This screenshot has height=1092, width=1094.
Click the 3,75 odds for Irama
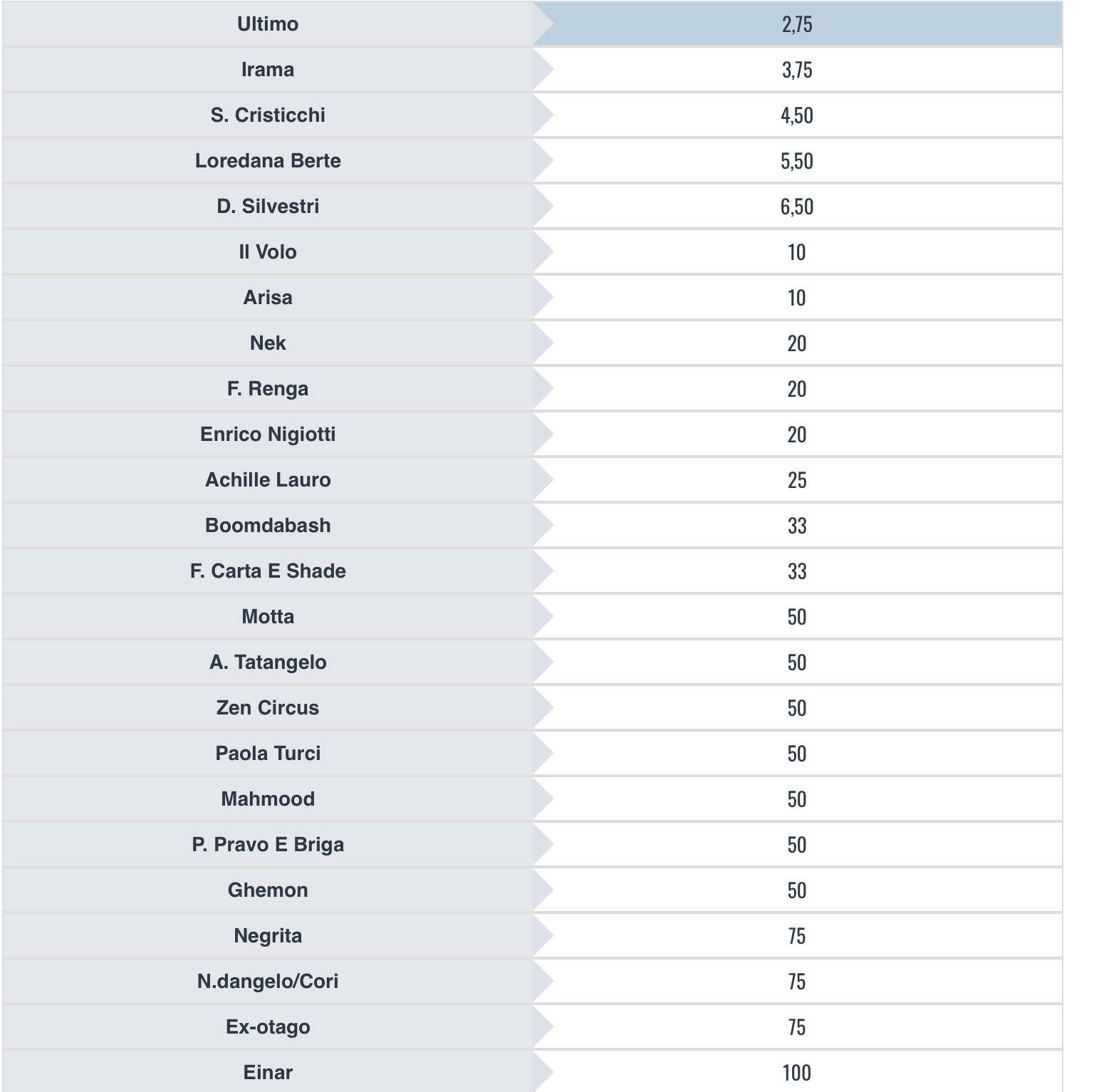point(797,70)
